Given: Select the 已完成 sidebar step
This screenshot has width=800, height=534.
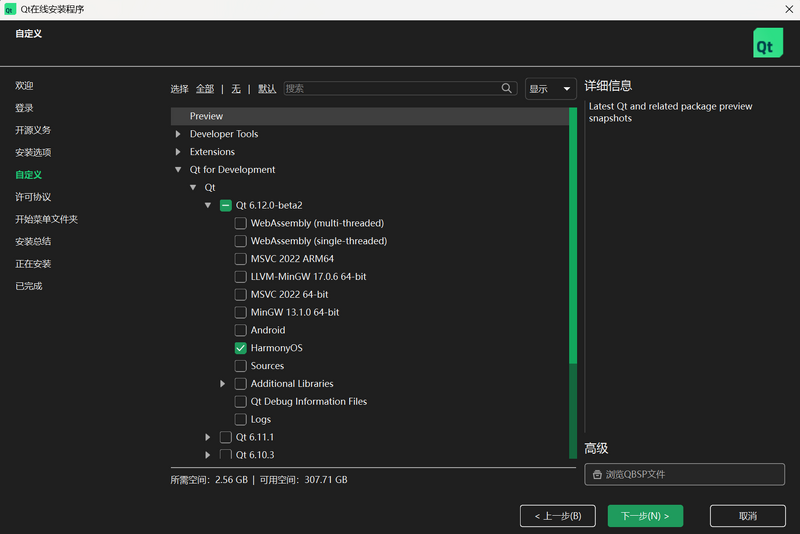Looking at the screenshot, I should 29,286.
